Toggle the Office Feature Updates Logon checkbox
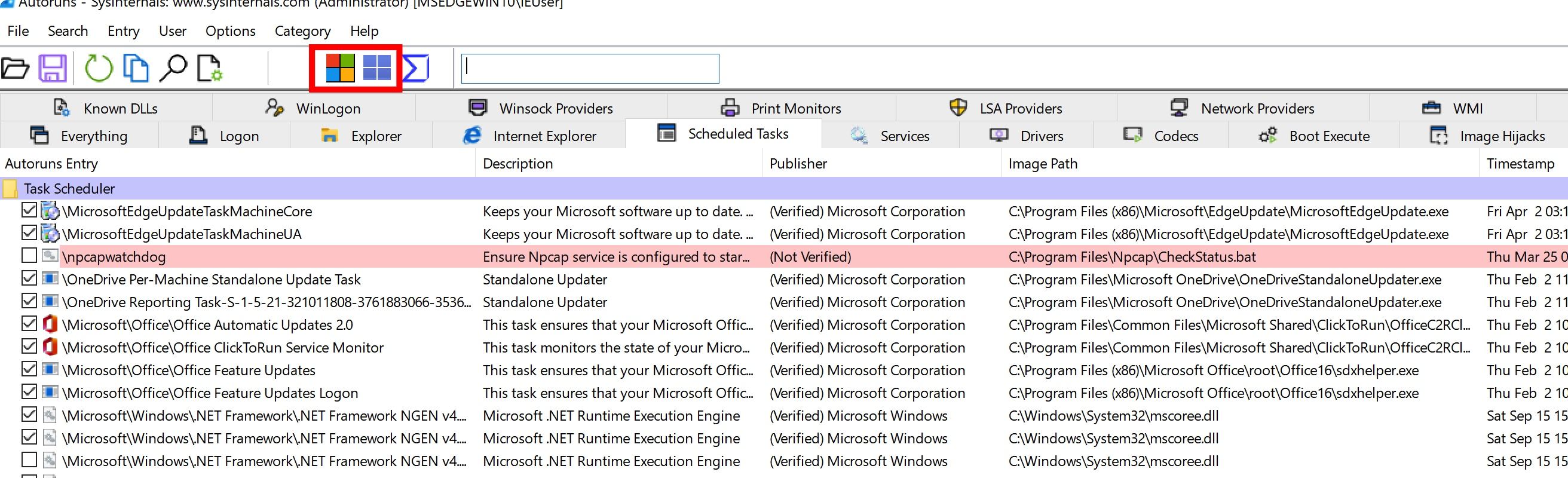Screen dimensions: 1568x478 pyautogui.click(x=29, y=391)
